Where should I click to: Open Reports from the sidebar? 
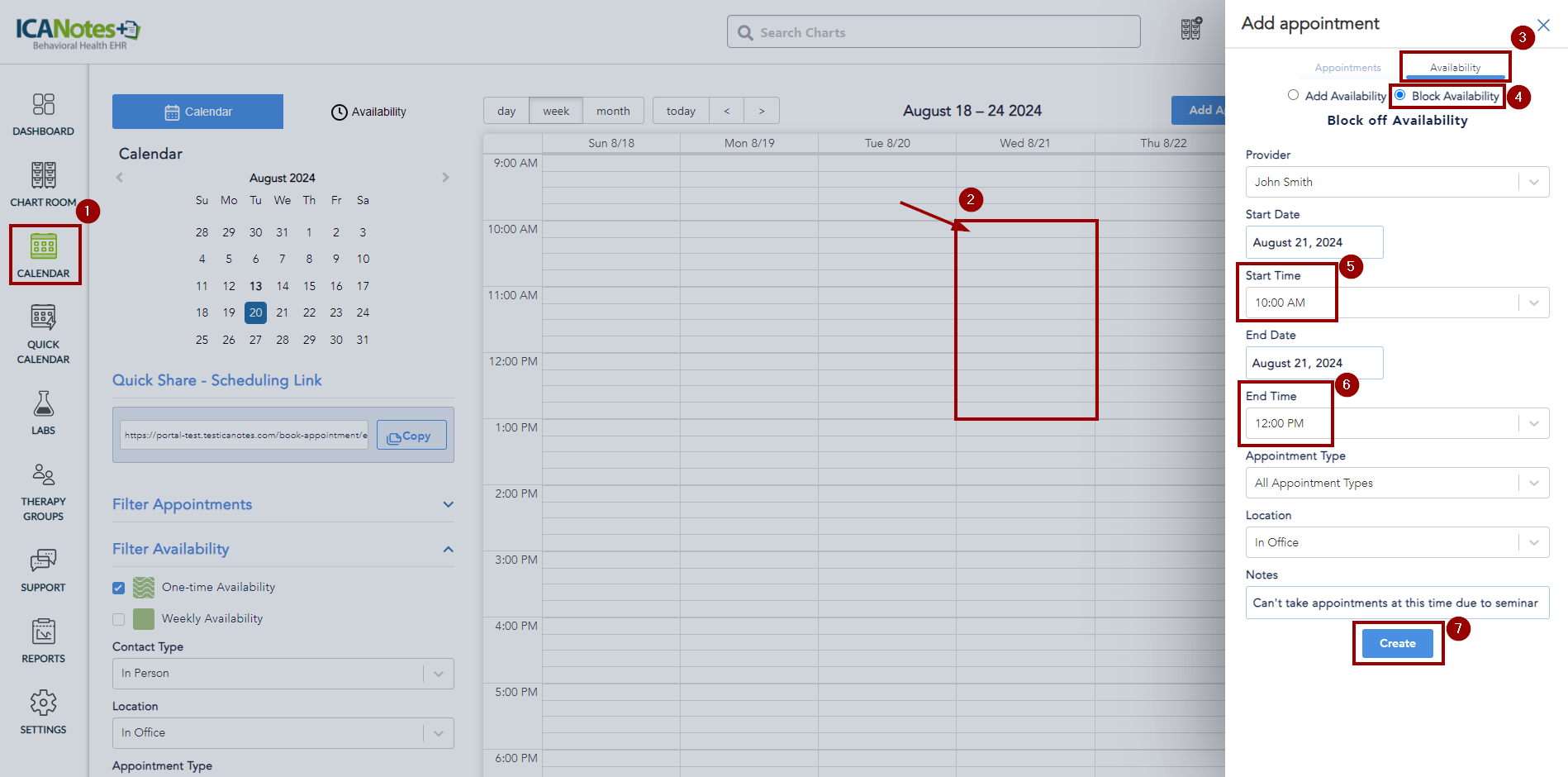click(43, 641)
